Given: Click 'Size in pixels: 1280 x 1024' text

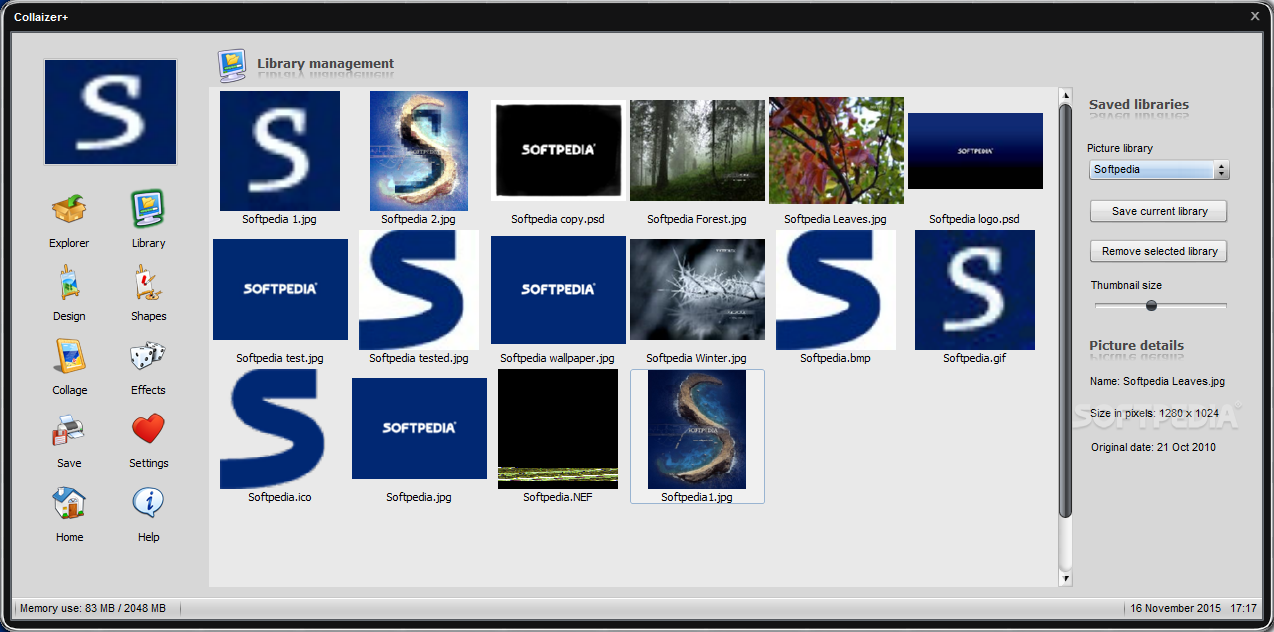Looking at the screenshot, I should click(1156, 413).
